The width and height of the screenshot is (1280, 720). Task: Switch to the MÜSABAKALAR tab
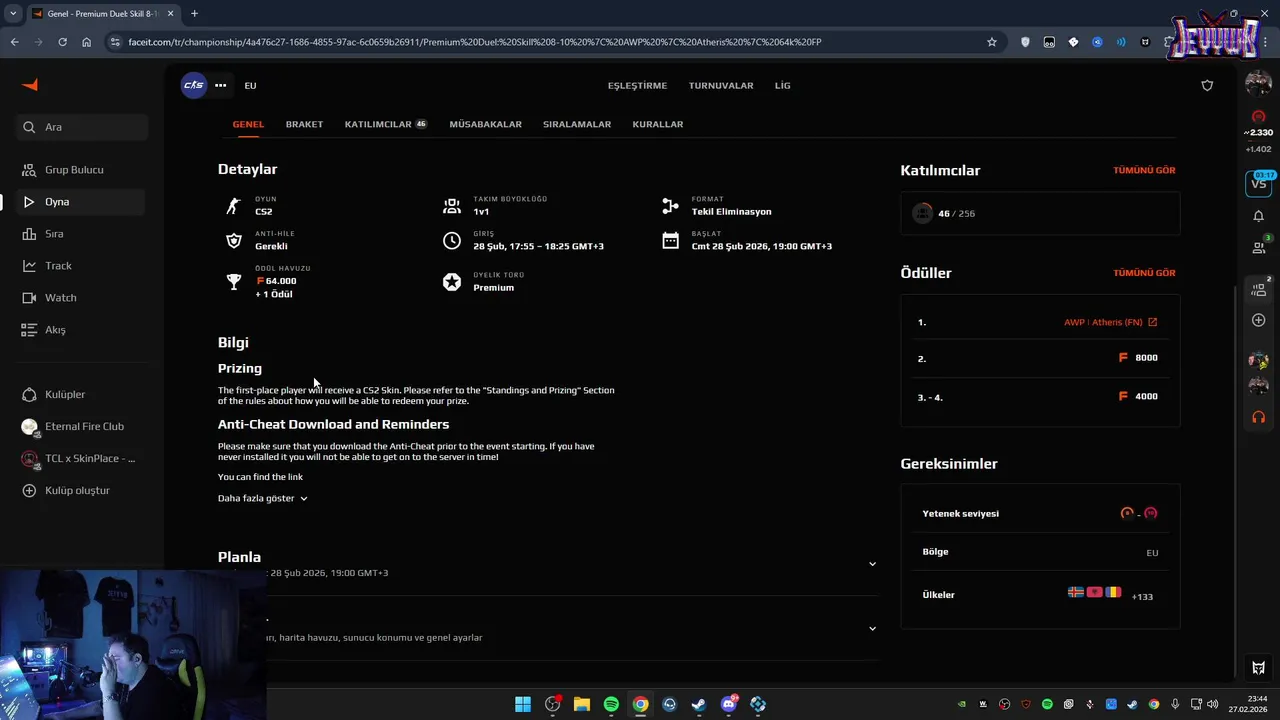click(485, 124)
